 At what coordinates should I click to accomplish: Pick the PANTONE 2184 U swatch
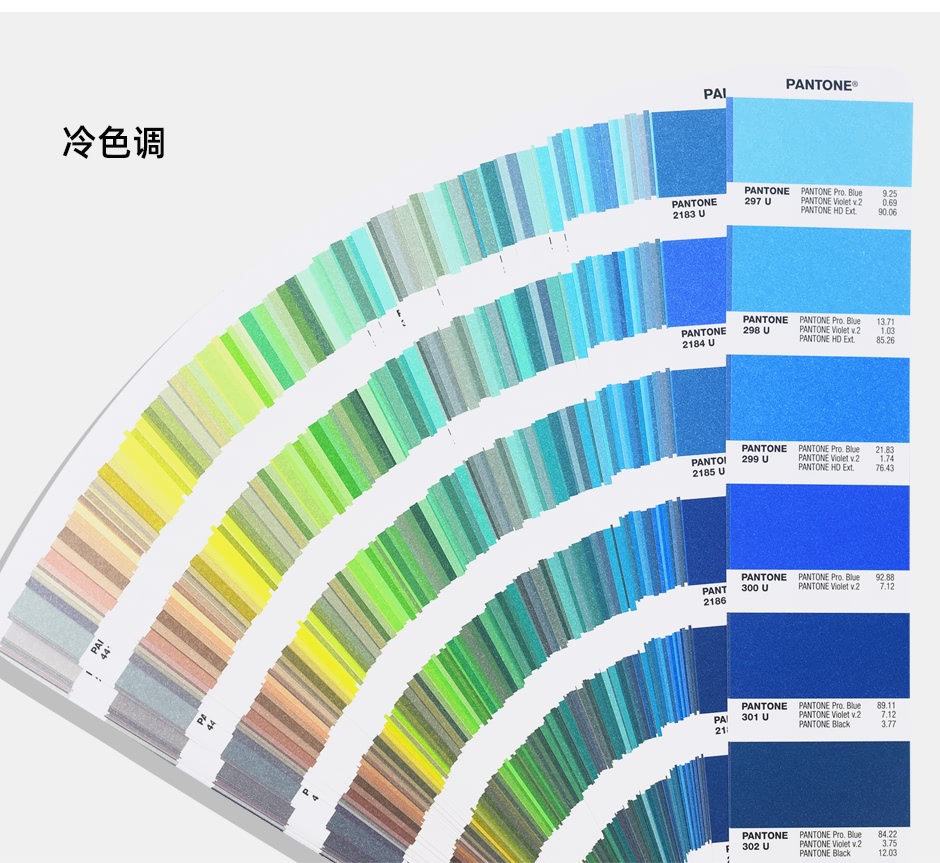695,282
